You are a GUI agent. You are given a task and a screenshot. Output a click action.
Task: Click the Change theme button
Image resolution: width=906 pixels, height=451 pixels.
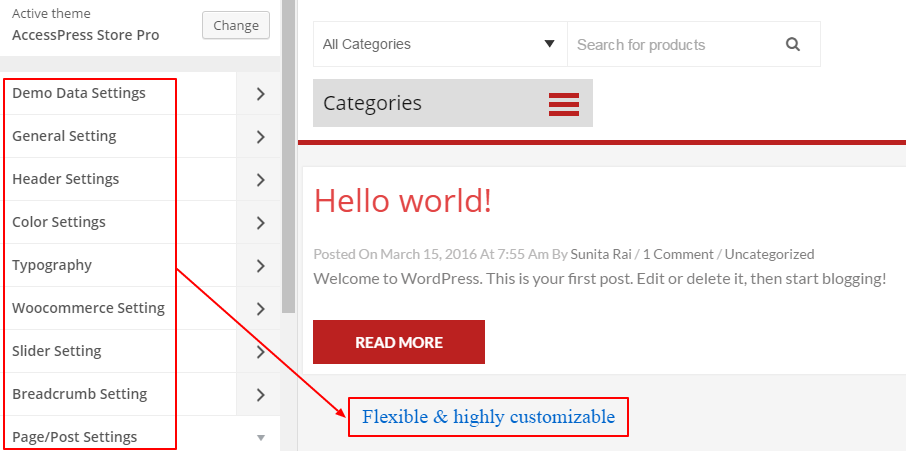coord(236,26)
